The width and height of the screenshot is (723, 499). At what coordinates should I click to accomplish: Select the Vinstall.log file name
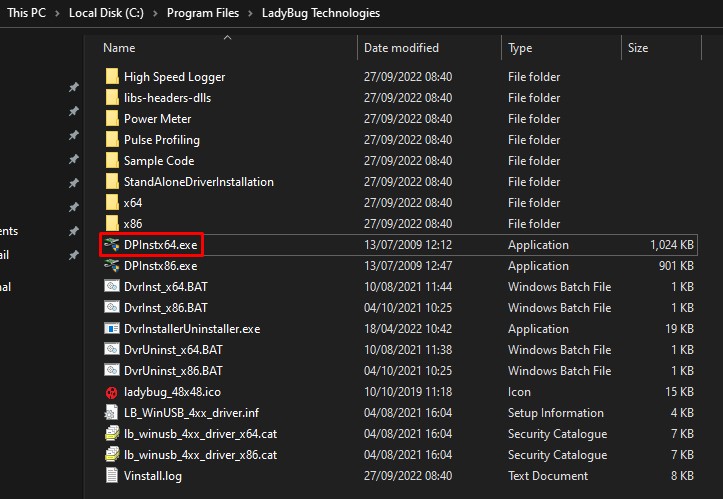pos(153,475)
